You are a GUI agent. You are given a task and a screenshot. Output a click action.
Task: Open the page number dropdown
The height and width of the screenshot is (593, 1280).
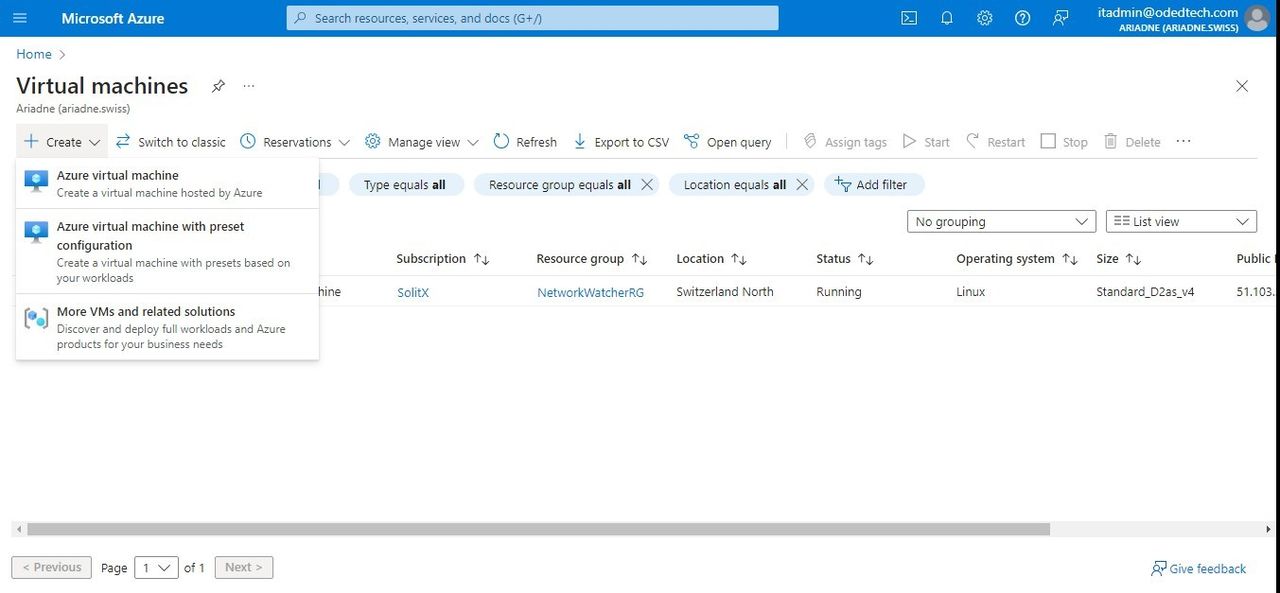click(x=156, y=568)
